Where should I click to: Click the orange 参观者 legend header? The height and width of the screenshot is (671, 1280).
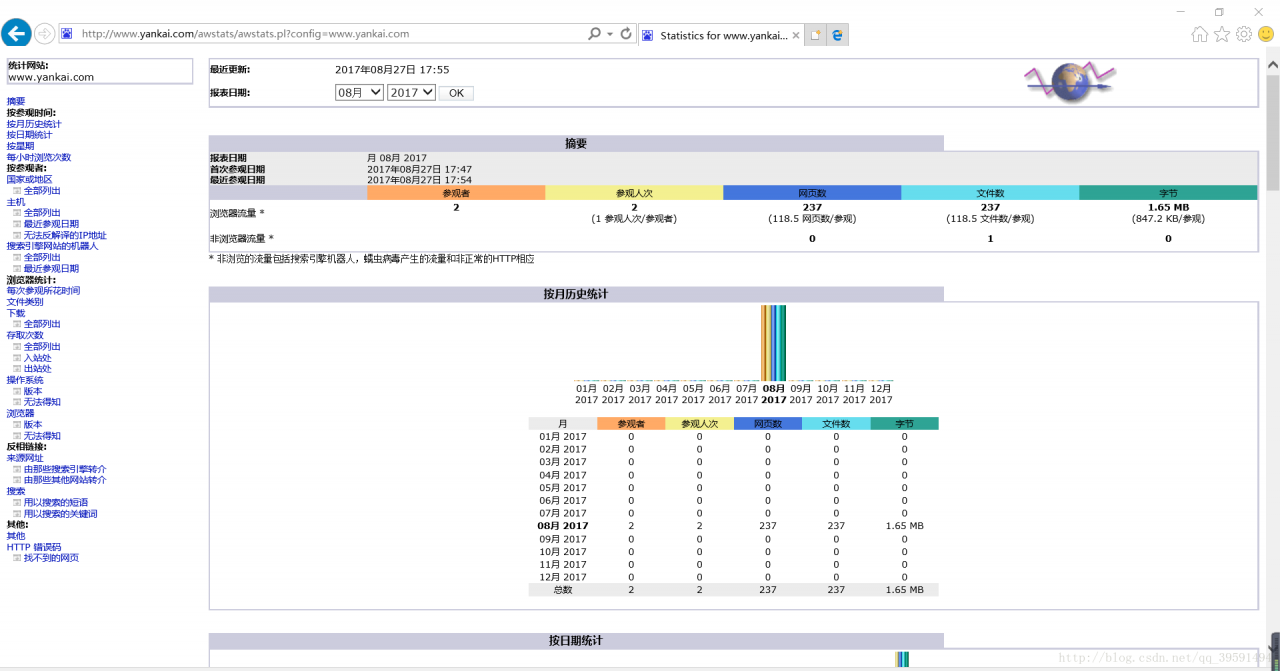(456, 192)
